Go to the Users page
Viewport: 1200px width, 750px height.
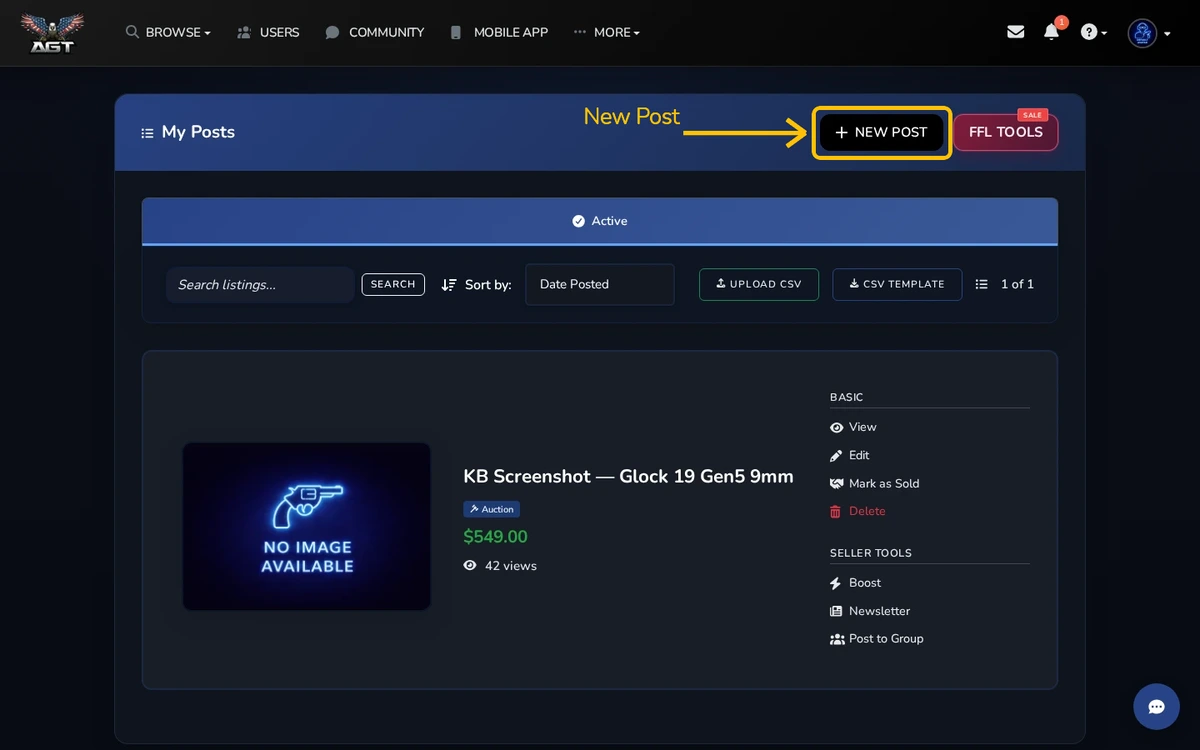268,32
